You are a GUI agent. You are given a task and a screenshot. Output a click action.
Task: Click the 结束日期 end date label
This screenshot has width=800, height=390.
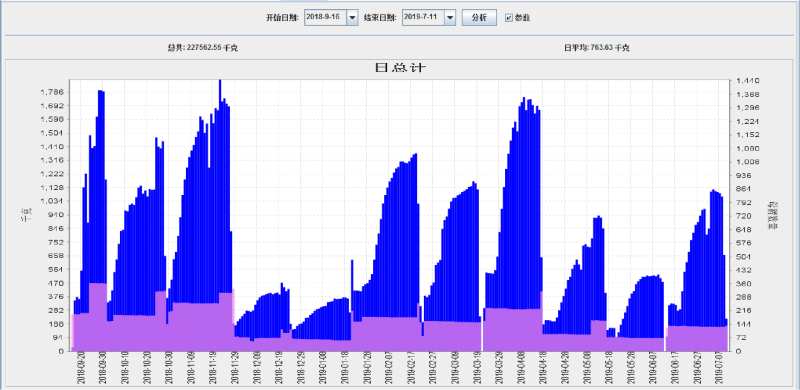[x=380, y=18]
